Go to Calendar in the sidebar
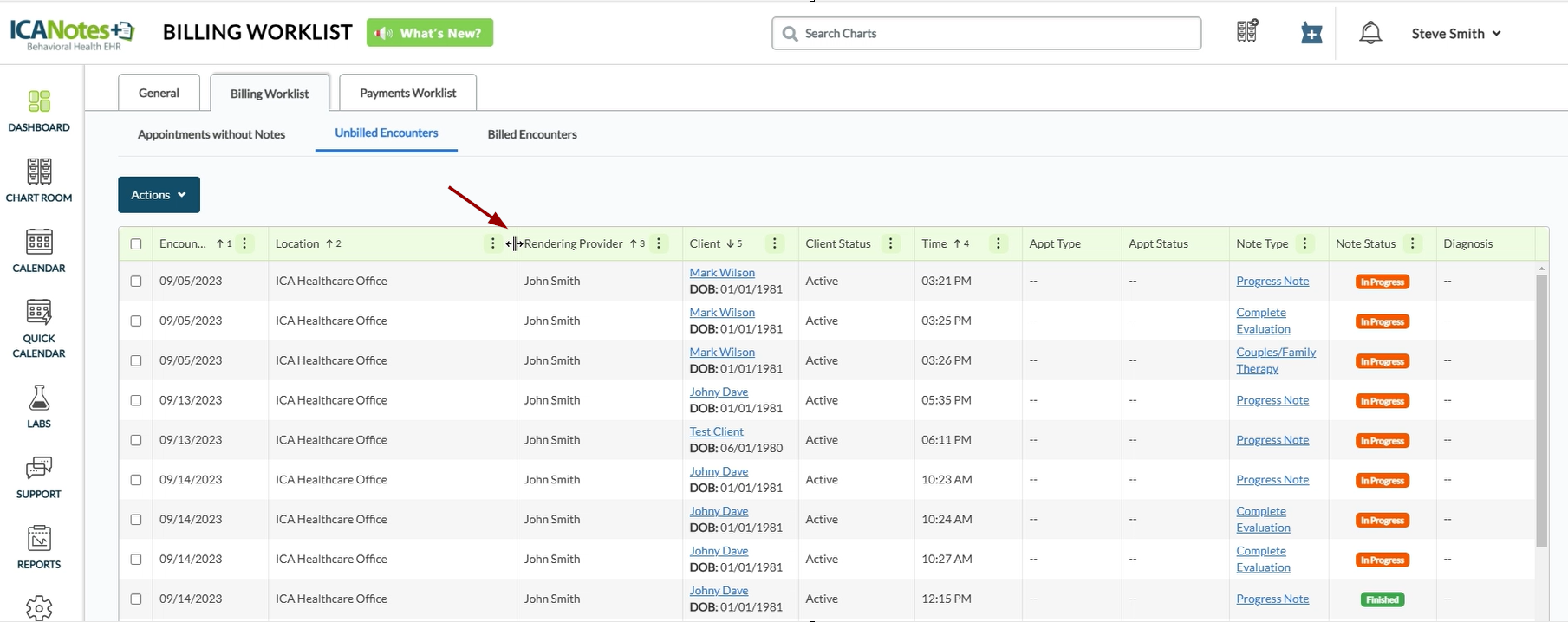1568x622 pixels. pyautogui.click(x=39, y=243)
